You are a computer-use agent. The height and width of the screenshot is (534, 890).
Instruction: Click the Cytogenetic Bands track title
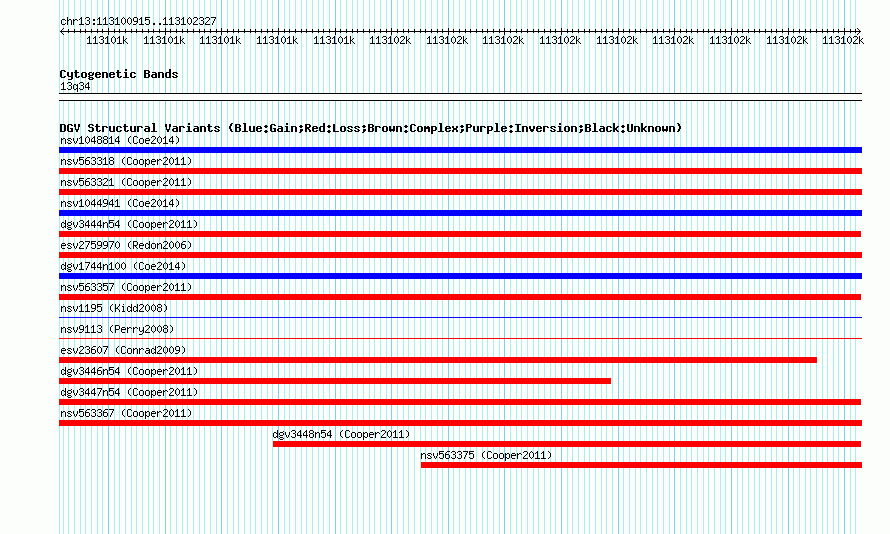click(x=119, y=74)
